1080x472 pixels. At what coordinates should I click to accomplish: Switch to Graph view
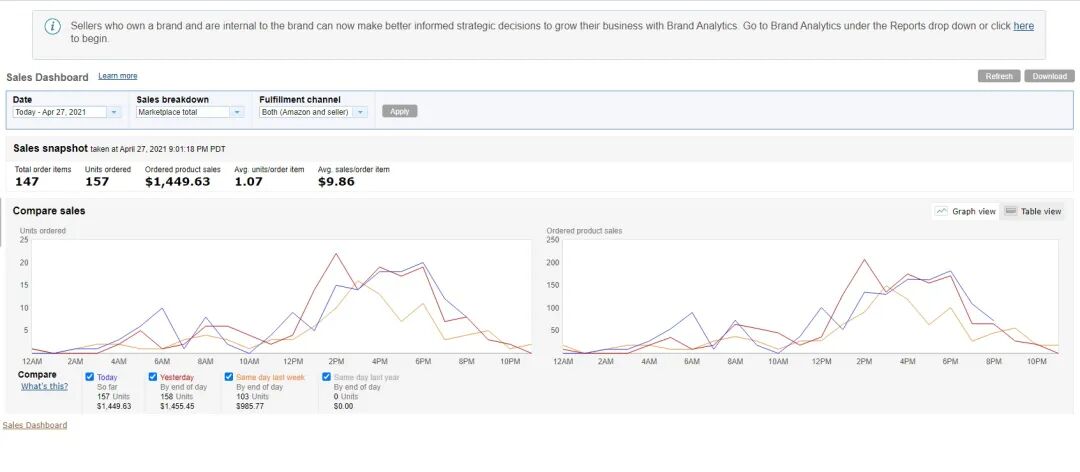pos(965,212)
